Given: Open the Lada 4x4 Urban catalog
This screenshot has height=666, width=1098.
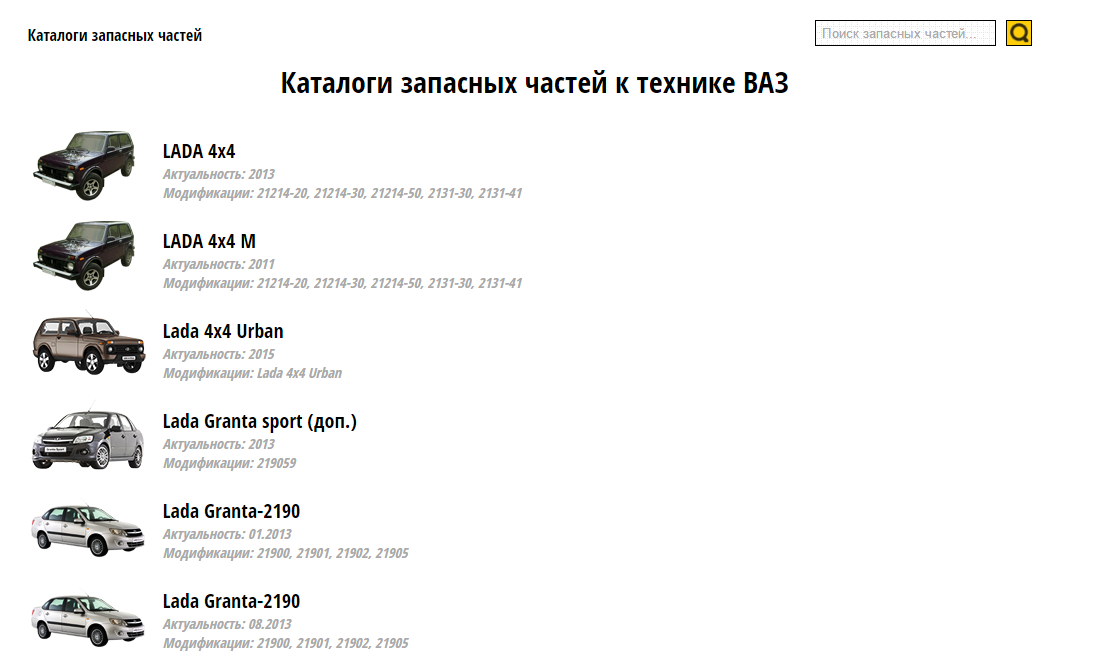Looking at the screenshot, I should pos(223,331).
